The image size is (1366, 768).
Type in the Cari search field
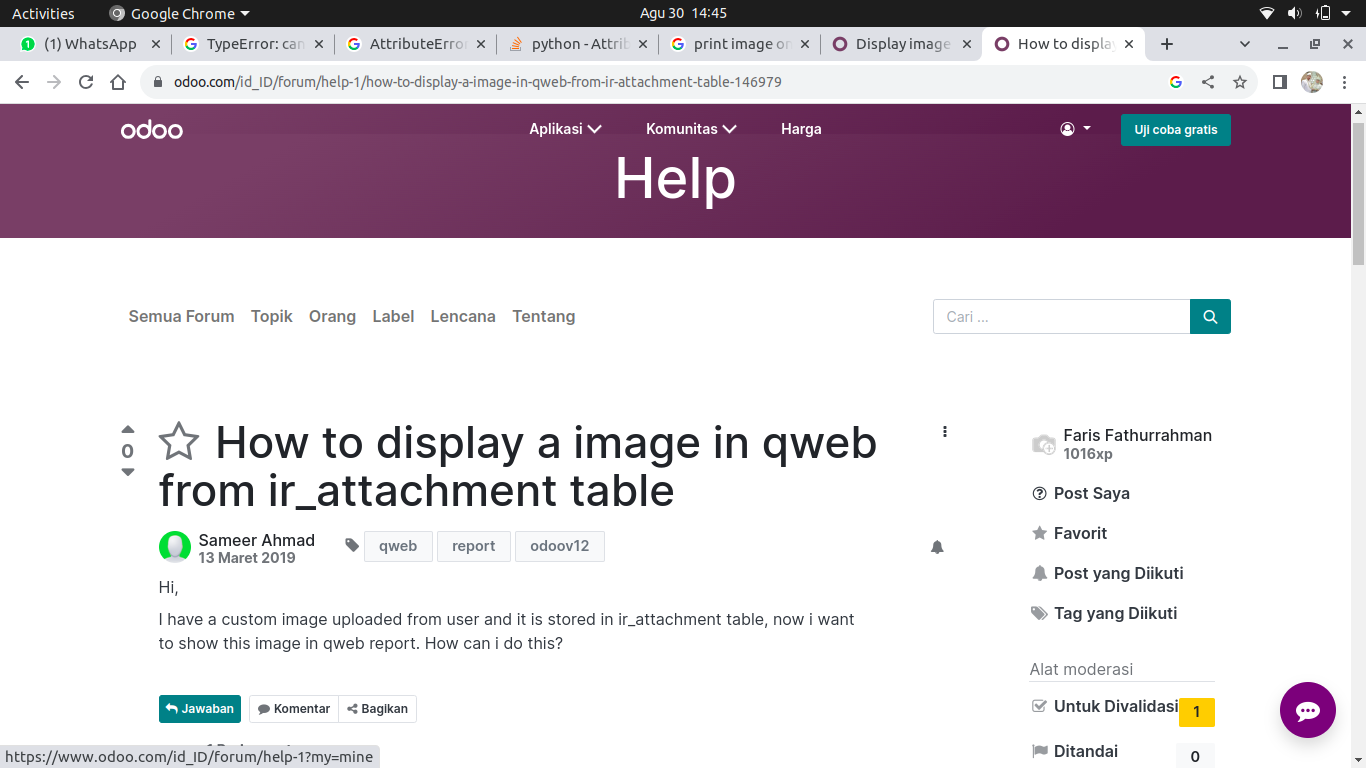pos(1061,316)
